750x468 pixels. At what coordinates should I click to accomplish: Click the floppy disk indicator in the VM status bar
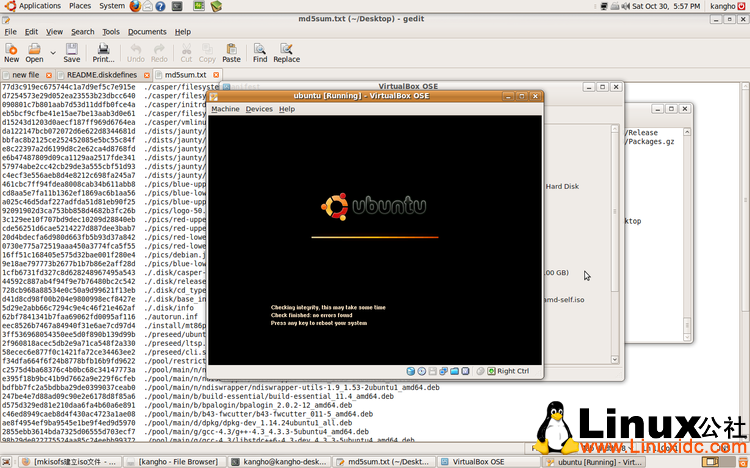coord(432,371)
